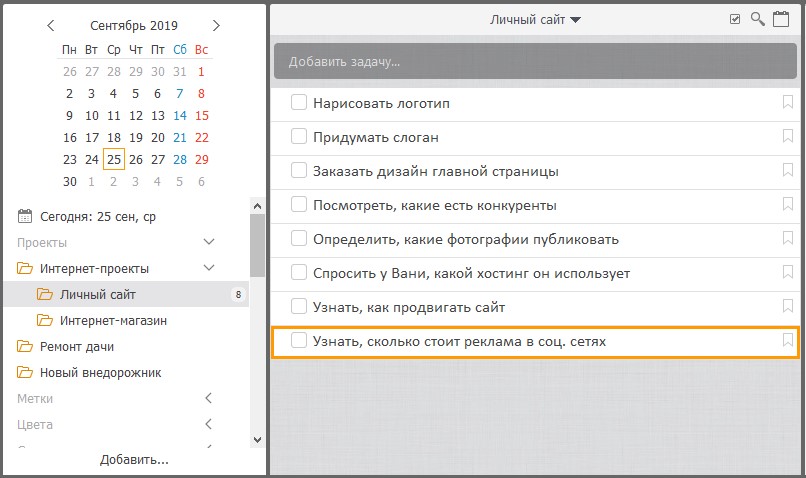The width and height of the screenshot is (806, 478).
Task: Bookmark the 'Посмотреть, какие есть конкуренты' task
Action: [787, 204]
